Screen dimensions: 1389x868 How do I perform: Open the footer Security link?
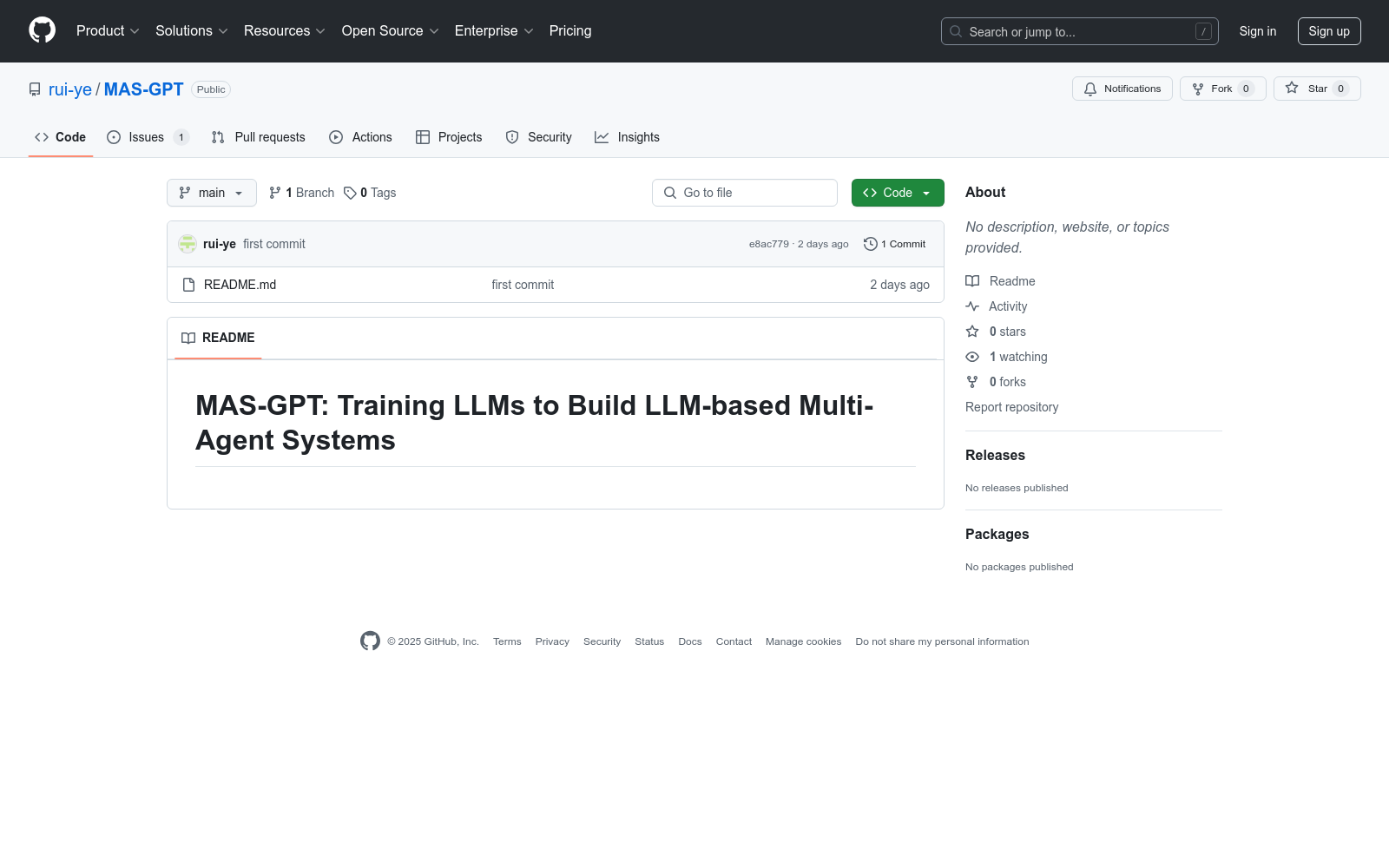click(x=602, y=641)
